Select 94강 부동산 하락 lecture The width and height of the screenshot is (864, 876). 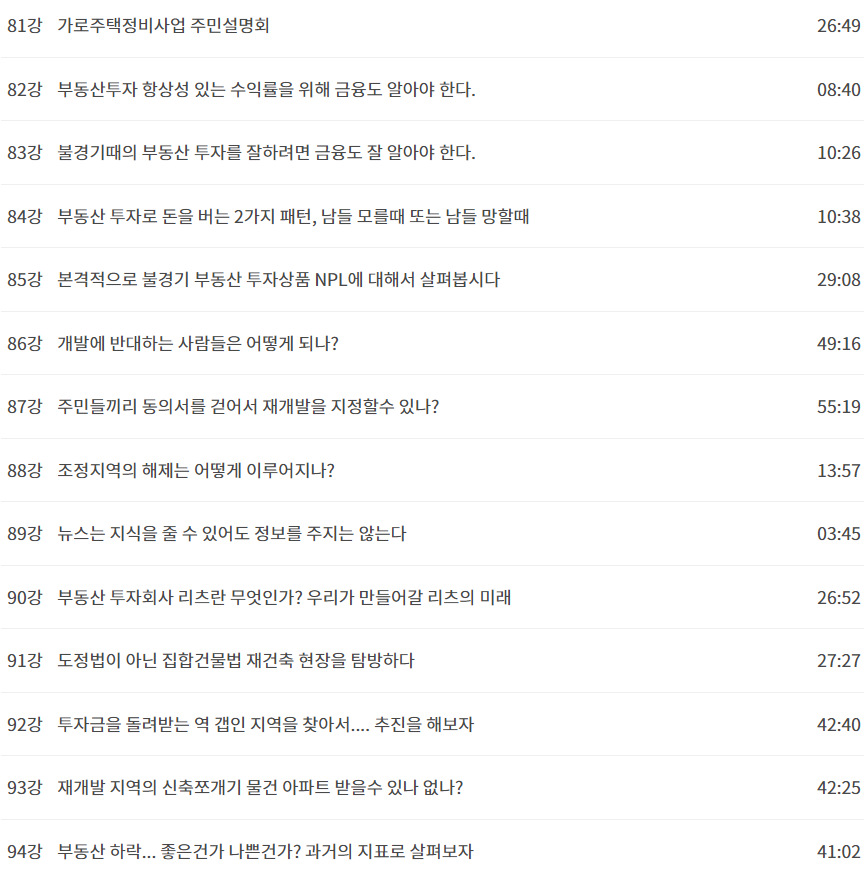432,851
